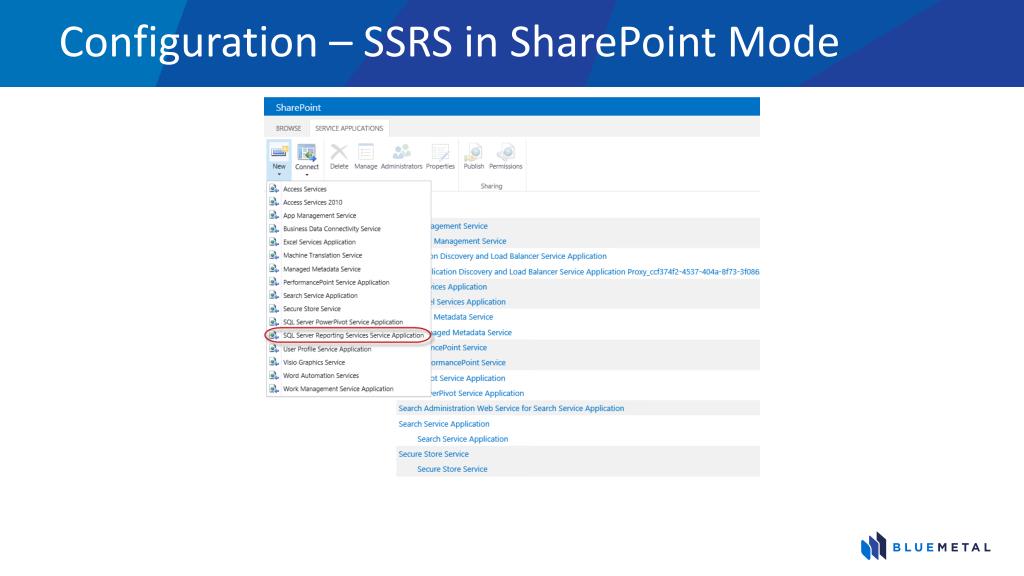The image size is (1024, 576).
Task: Click the icon beside Visio Graphics Service
Action: coord(274,362)
